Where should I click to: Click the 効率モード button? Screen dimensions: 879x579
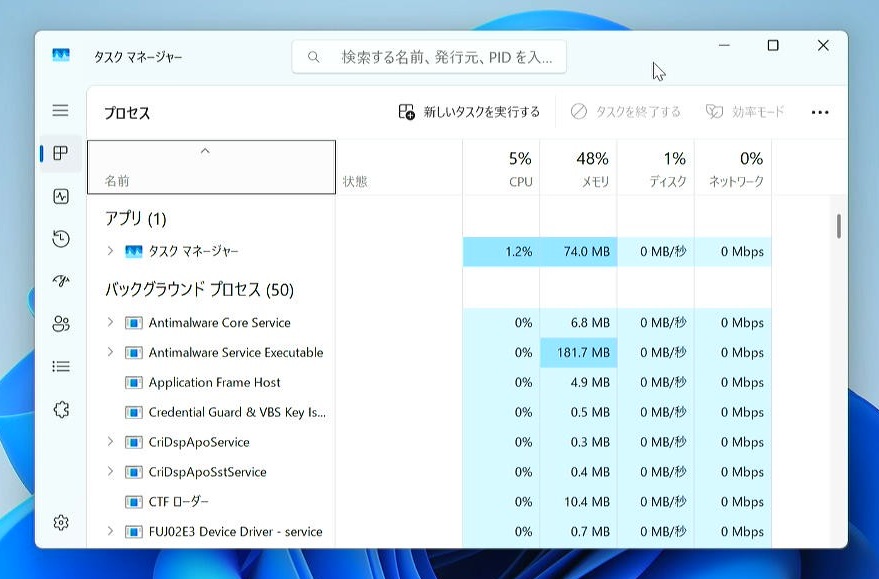point(745,112)
